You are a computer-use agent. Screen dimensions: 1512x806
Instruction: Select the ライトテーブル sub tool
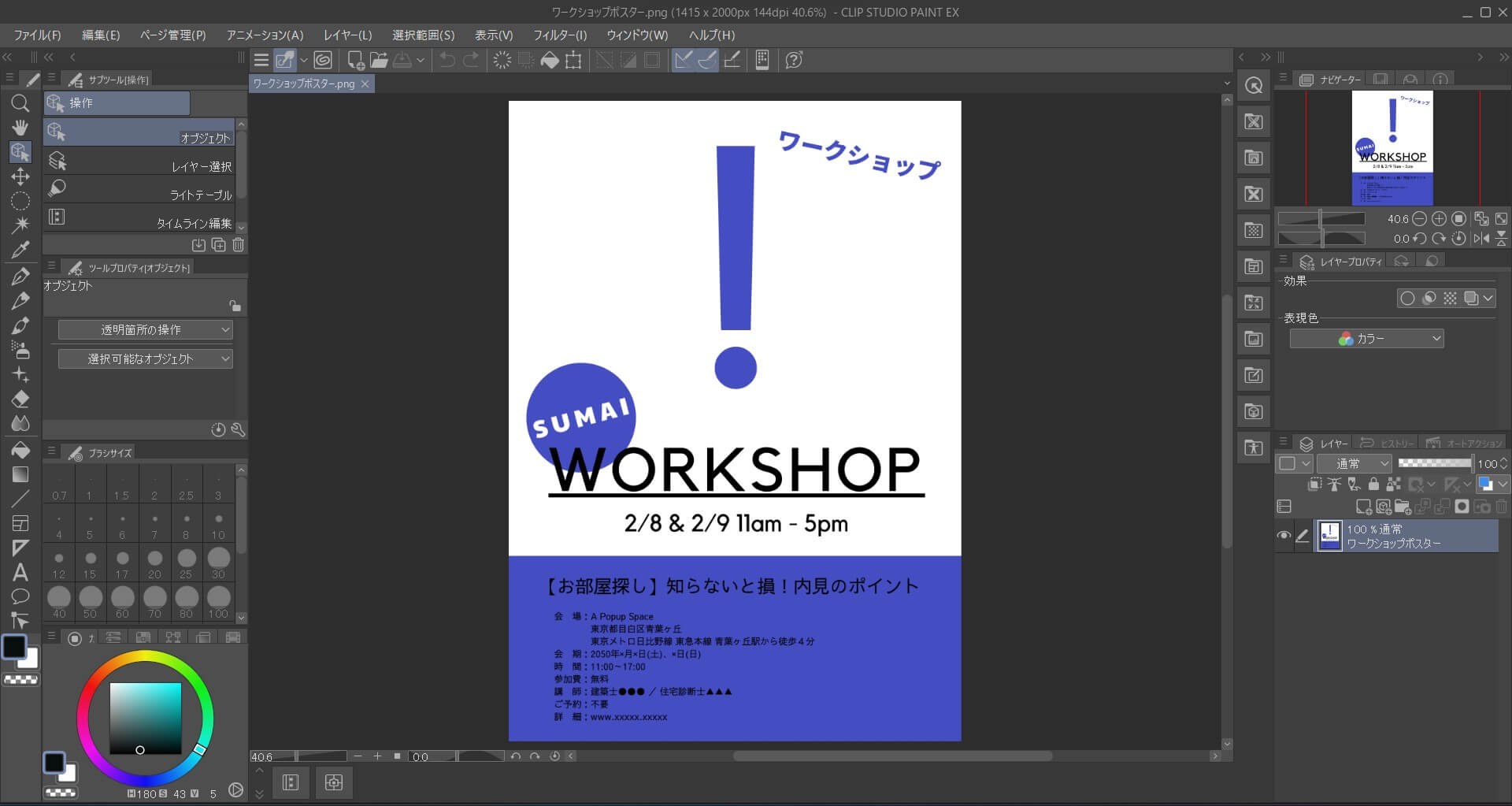coord(139,189)
